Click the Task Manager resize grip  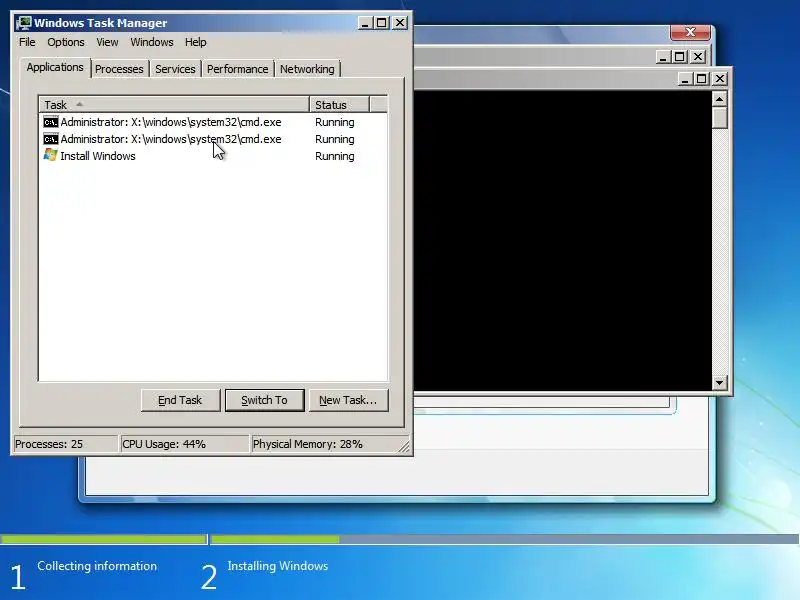(x=404, y=446)
